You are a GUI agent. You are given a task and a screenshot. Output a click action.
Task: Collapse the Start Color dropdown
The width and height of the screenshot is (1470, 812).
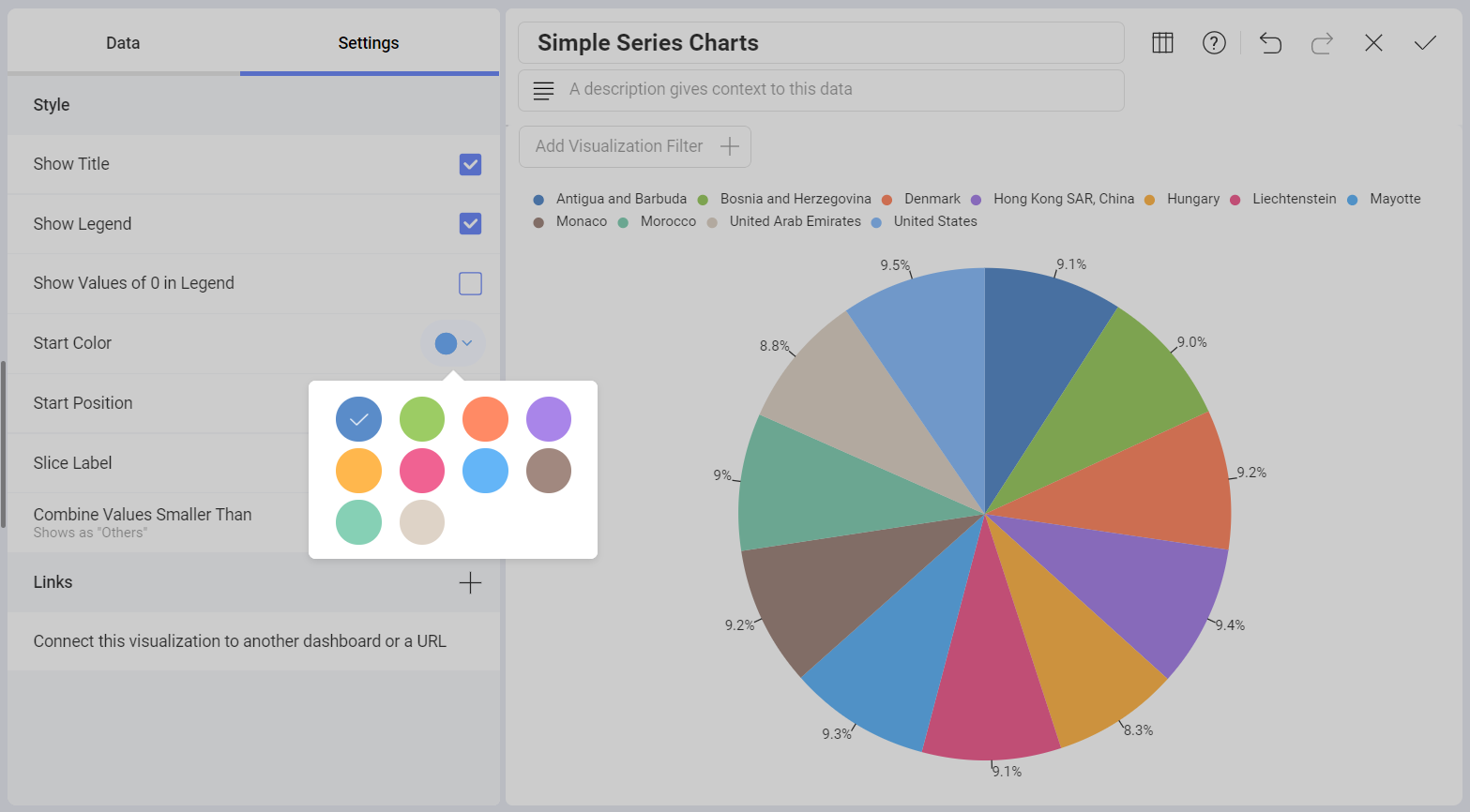point(454,343)
